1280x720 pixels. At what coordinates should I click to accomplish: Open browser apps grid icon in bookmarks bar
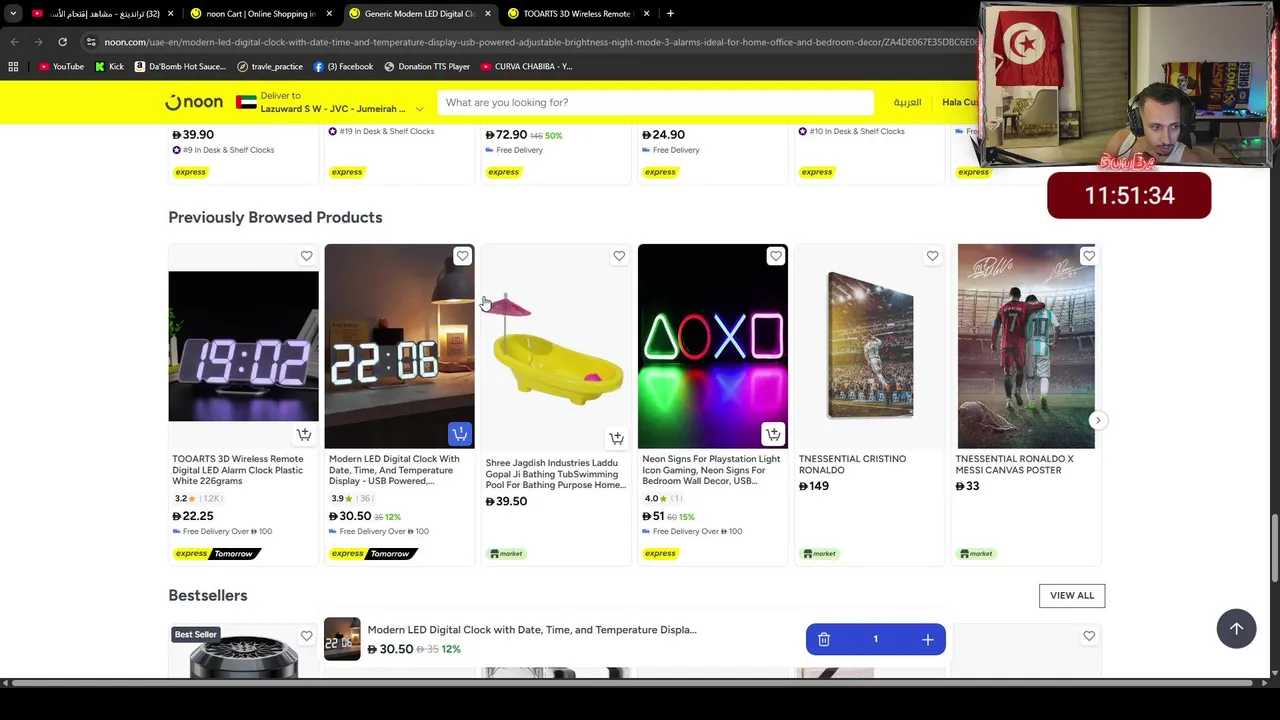point(13,66)
